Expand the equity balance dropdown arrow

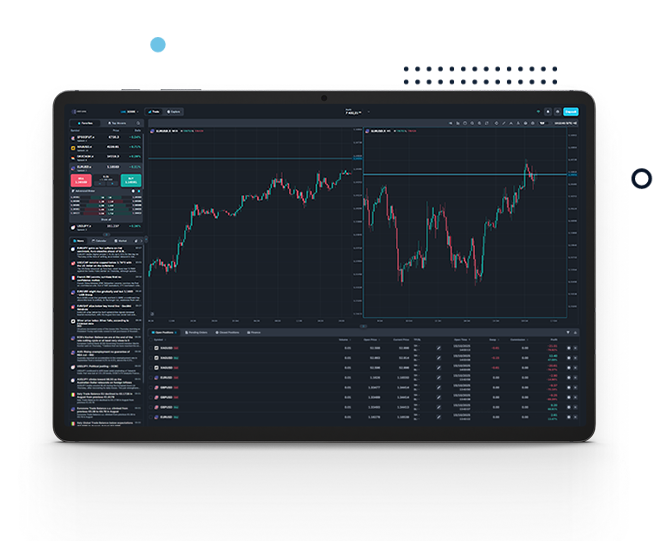(367, 111)
